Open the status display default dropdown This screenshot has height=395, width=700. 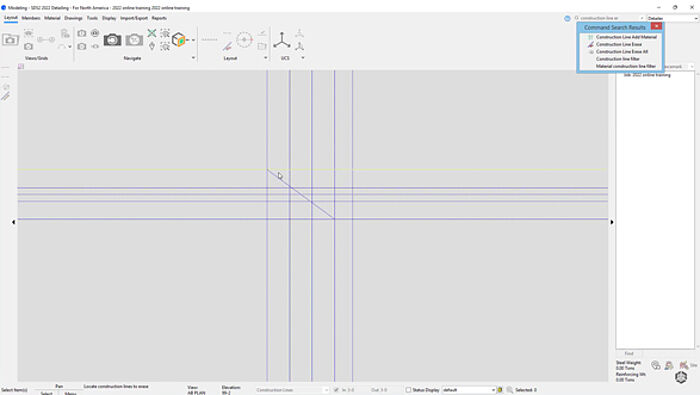pyautogui.click(x=469, y=390)
